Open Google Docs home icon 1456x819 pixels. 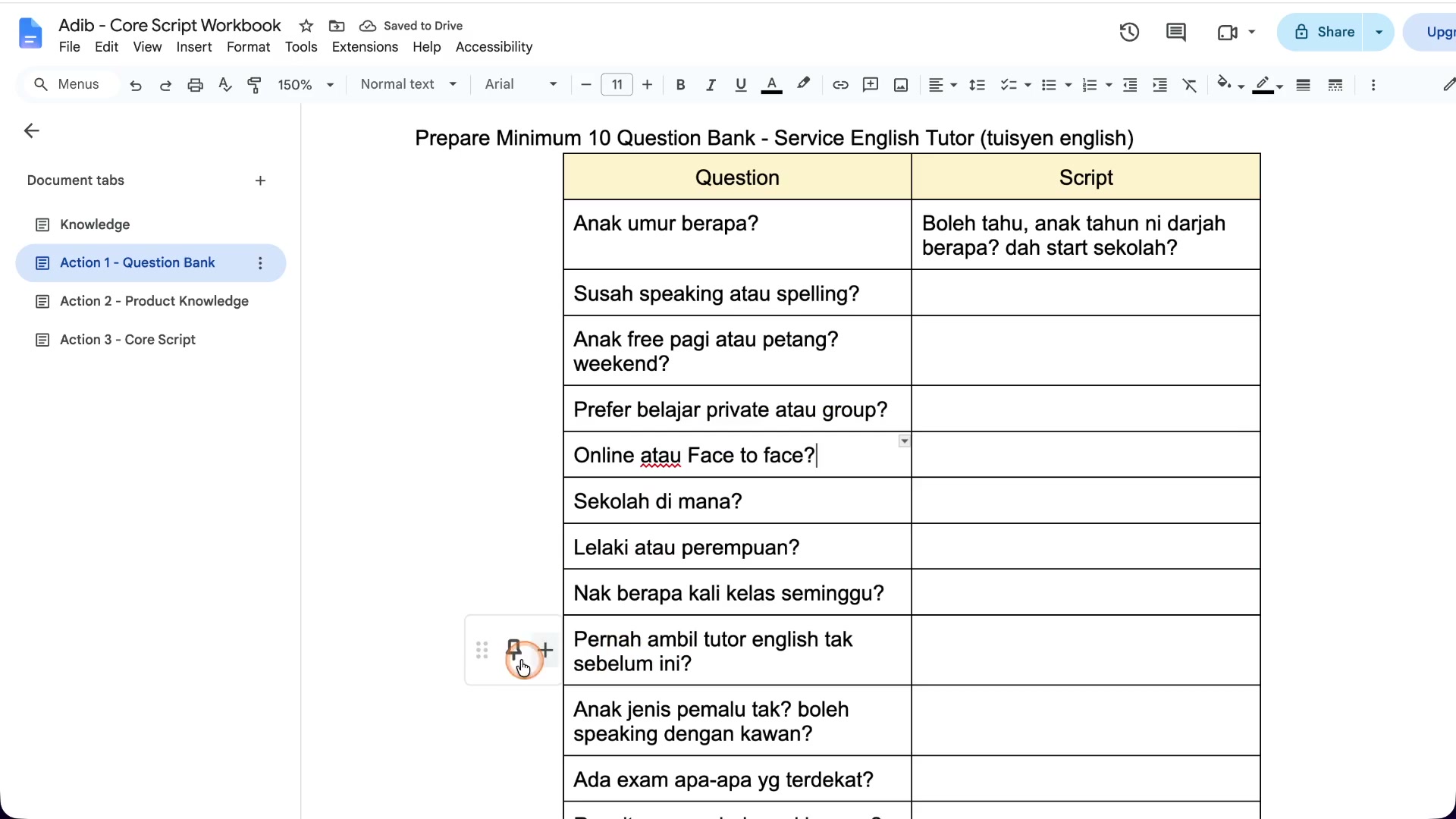(30, 33)
